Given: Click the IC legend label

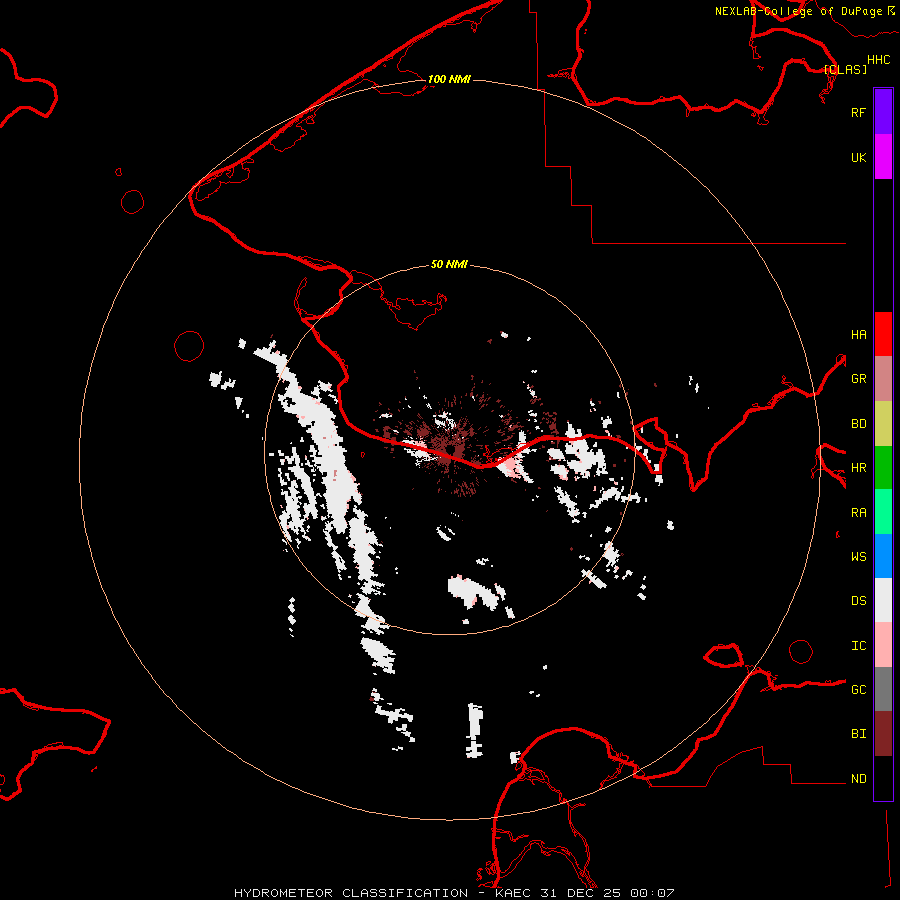Looking at the screenshot, I should point(858,646).
